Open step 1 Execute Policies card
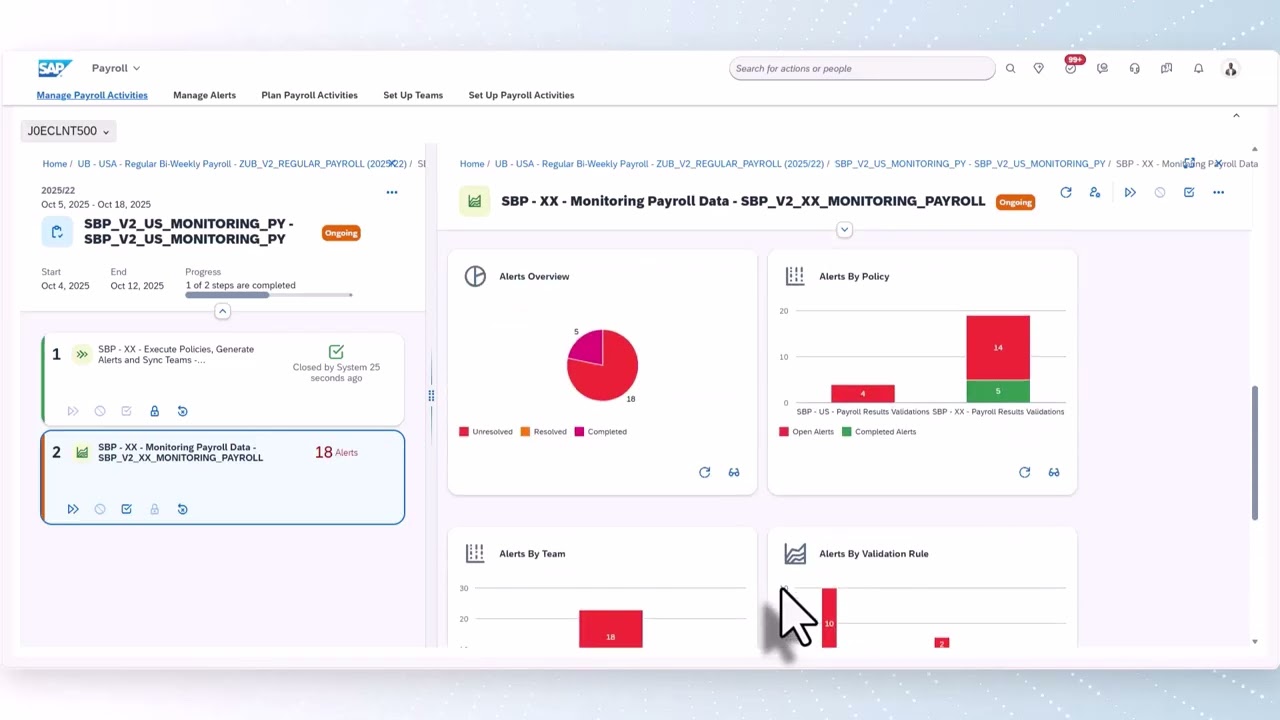Image resolution: width=1280 pixels, height=720 pixels. [223, 379]
